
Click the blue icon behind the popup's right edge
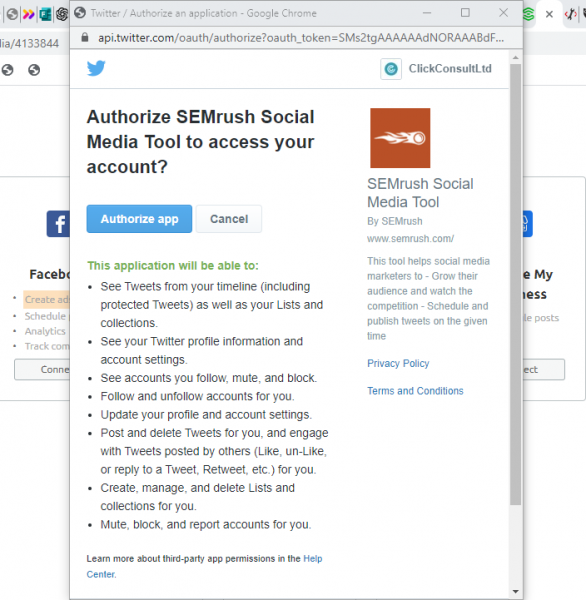click(x=528, y=224)
